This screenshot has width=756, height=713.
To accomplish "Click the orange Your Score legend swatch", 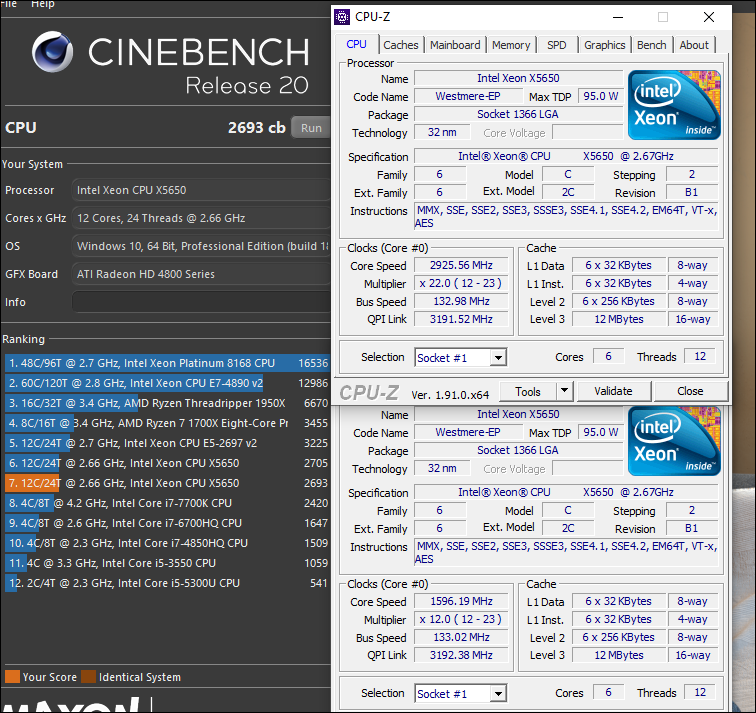I will click(x=13, y=677).
